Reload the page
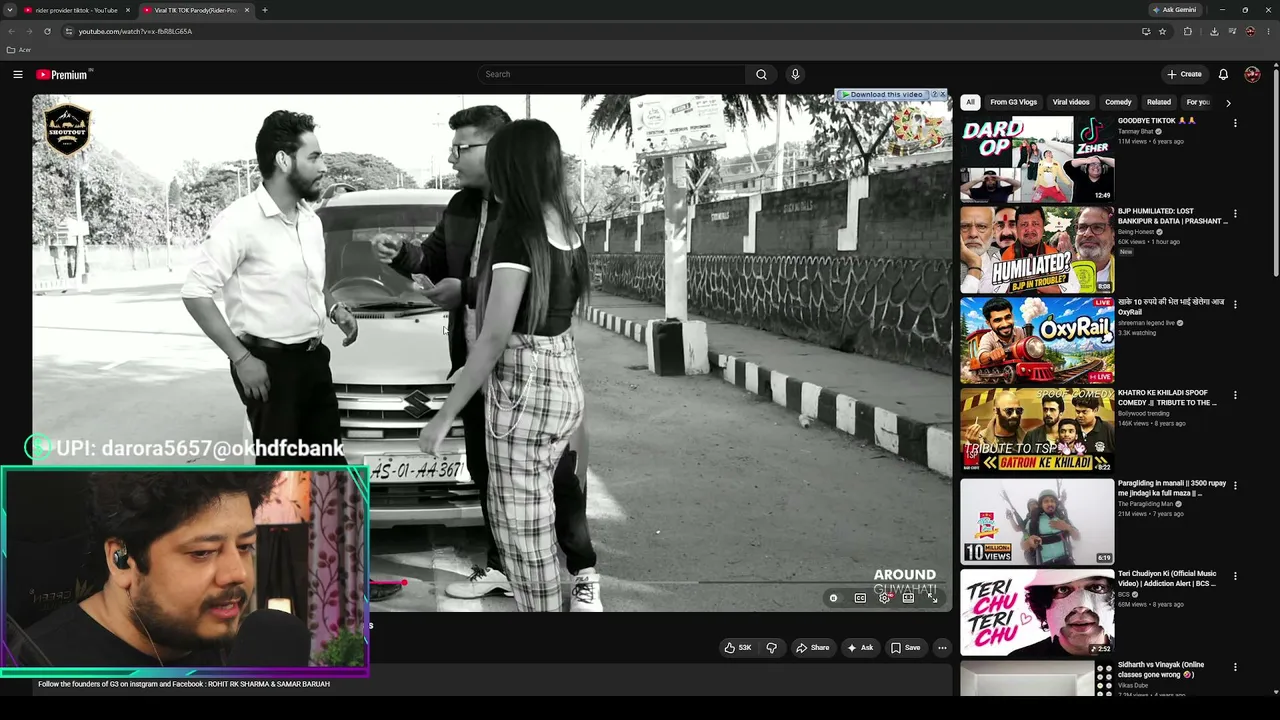1280x720 pixels. coord(47,31)
